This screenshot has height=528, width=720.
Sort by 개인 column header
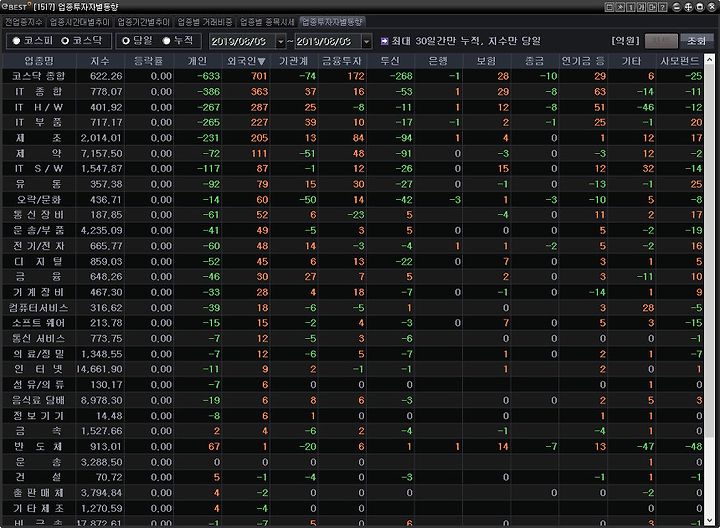(197, 61)
